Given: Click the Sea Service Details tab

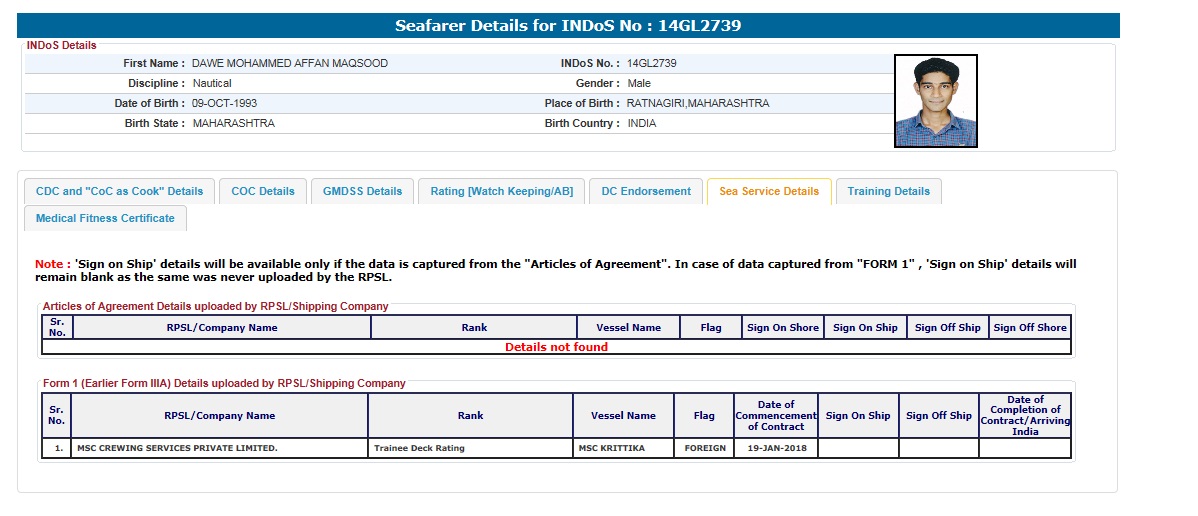Looking at the screenshot, I should tap(768, 191).
